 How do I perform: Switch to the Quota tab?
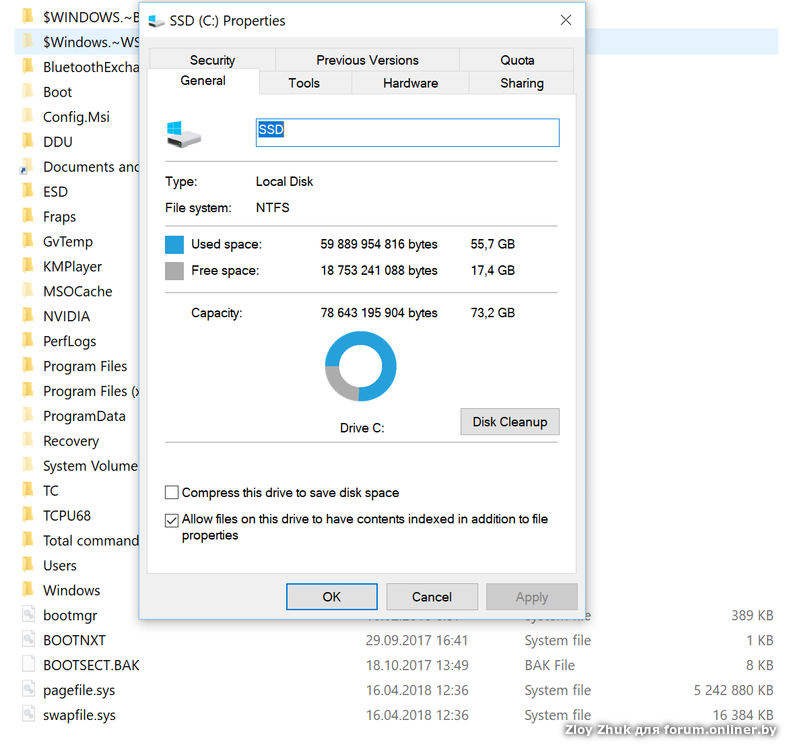click(517, 60)
